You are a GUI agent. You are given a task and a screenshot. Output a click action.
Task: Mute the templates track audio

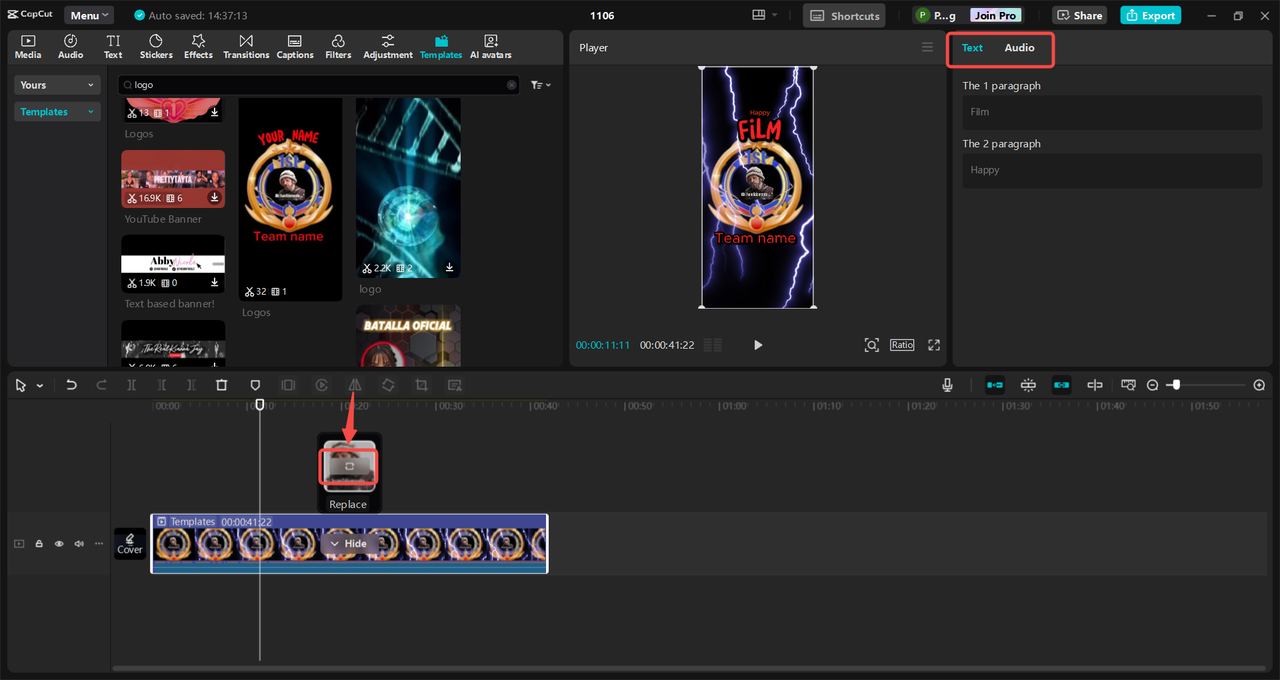point(79,544)
